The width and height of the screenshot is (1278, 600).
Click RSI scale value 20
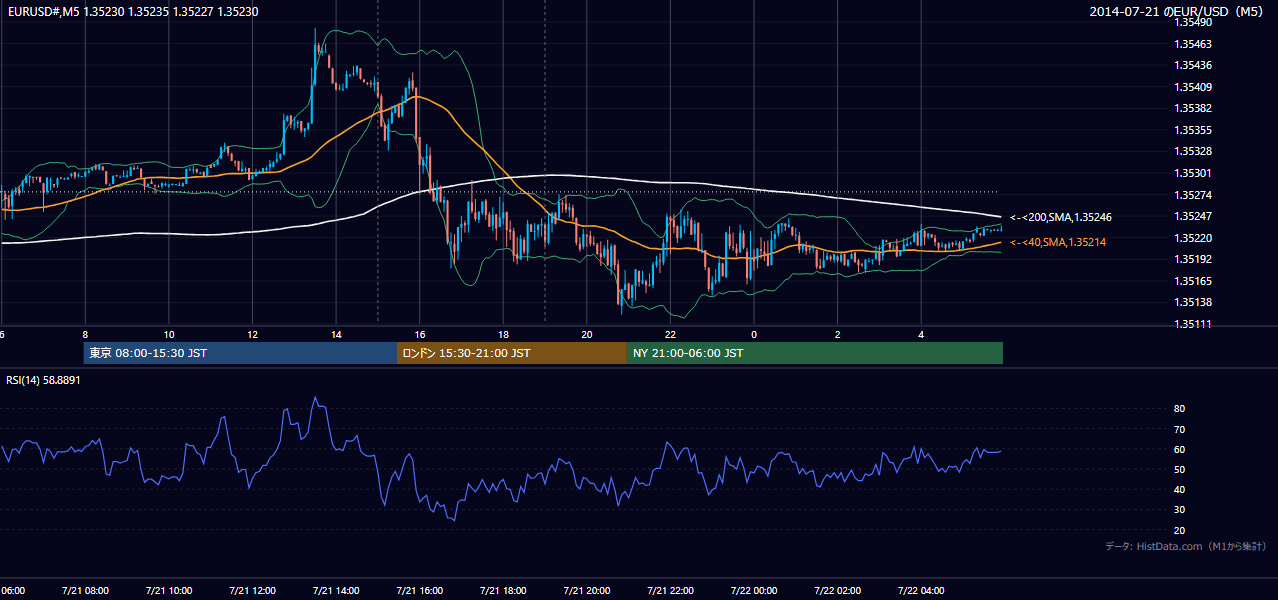[1180, 530]
